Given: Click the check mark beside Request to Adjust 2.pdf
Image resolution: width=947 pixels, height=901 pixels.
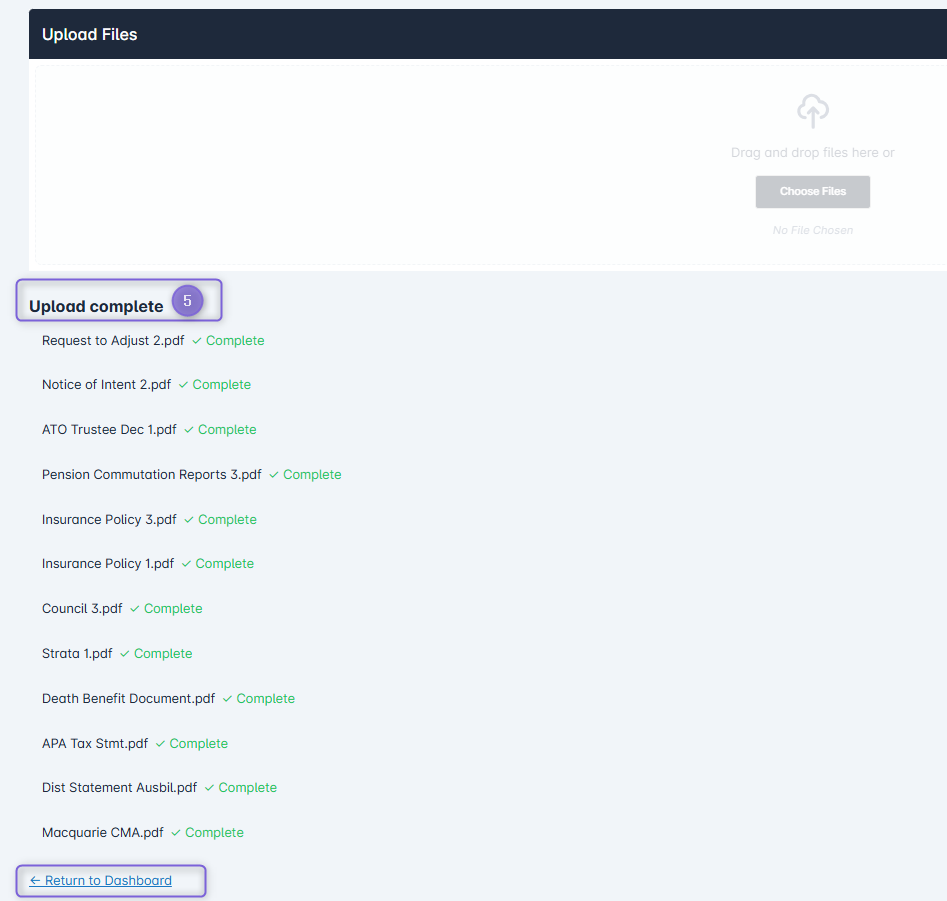Looking at the screenshot, I should (196, 341).
